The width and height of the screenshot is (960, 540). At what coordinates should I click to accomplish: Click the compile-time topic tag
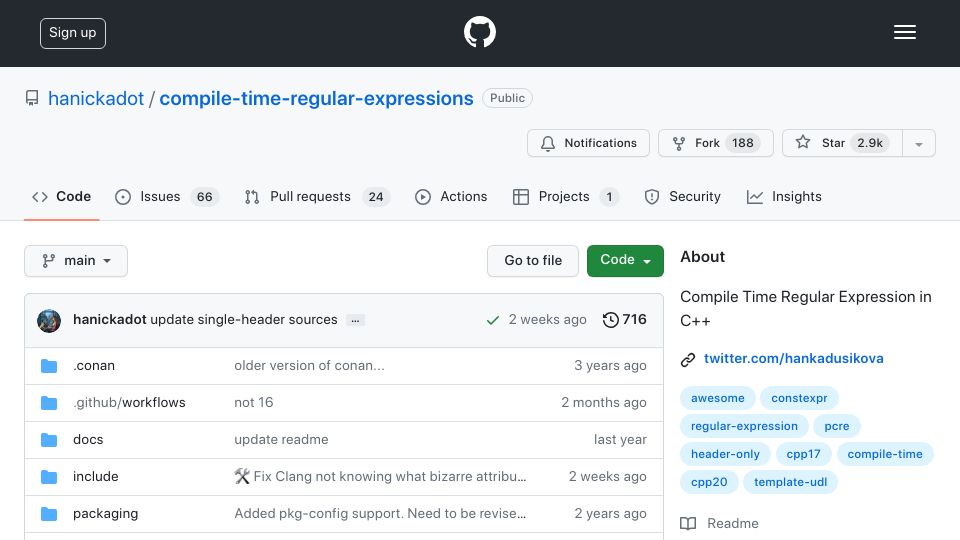tap(885, 454)
